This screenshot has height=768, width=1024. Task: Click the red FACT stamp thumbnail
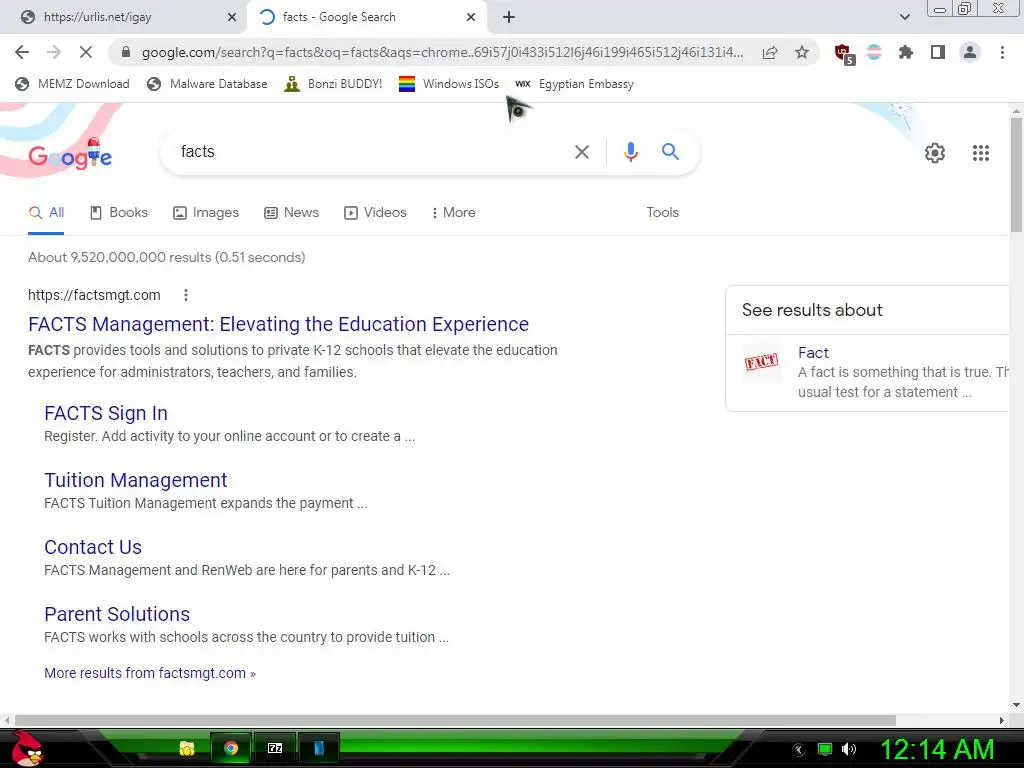(761, 362)
